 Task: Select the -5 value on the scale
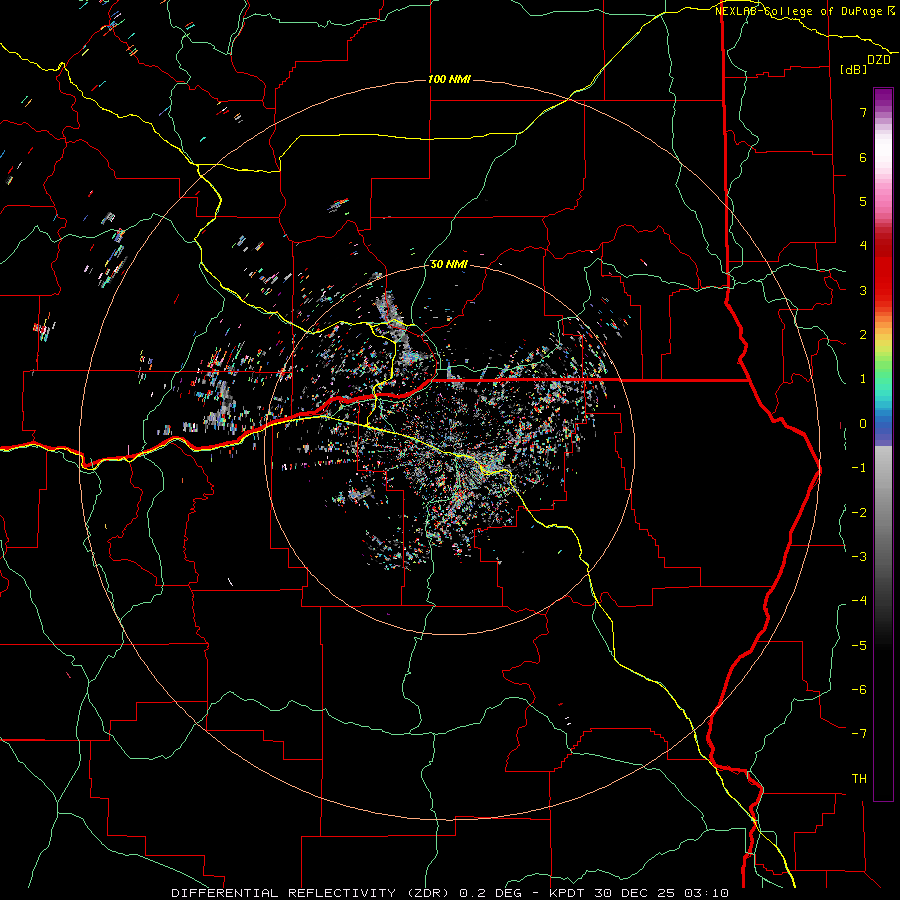[x=859, y=646]
